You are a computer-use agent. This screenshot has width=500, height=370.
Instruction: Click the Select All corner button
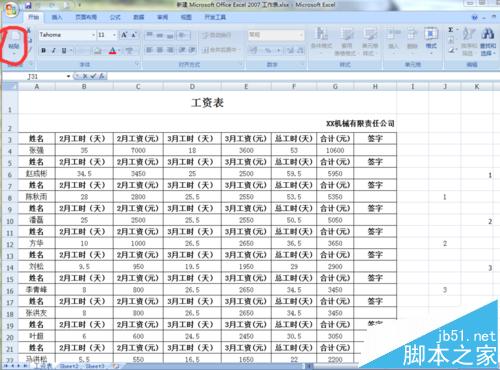click(10, 87)
